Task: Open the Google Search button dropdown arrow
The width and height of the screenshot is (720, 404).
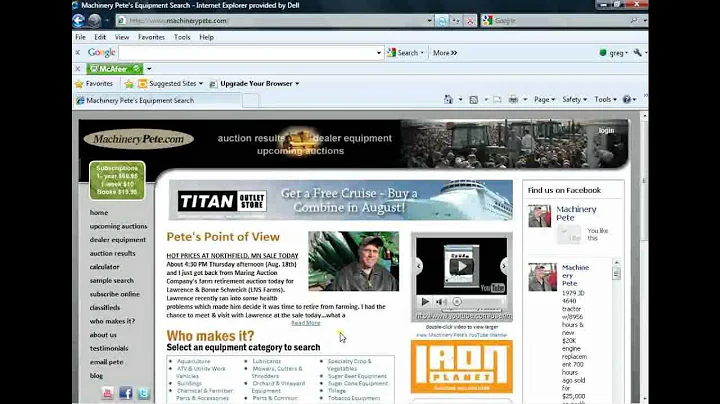Action: [422, 53]
